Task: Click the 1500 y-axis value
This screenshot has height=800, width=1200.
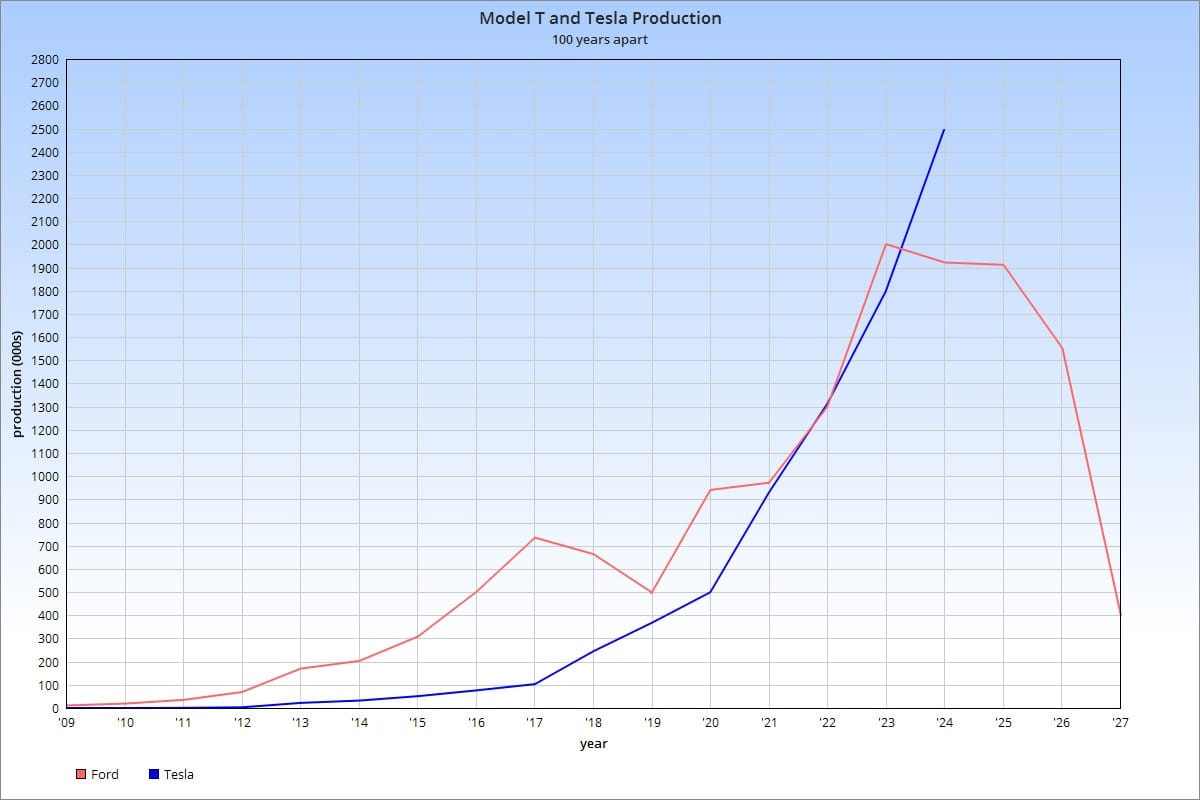Action: (x=46, y=361)
